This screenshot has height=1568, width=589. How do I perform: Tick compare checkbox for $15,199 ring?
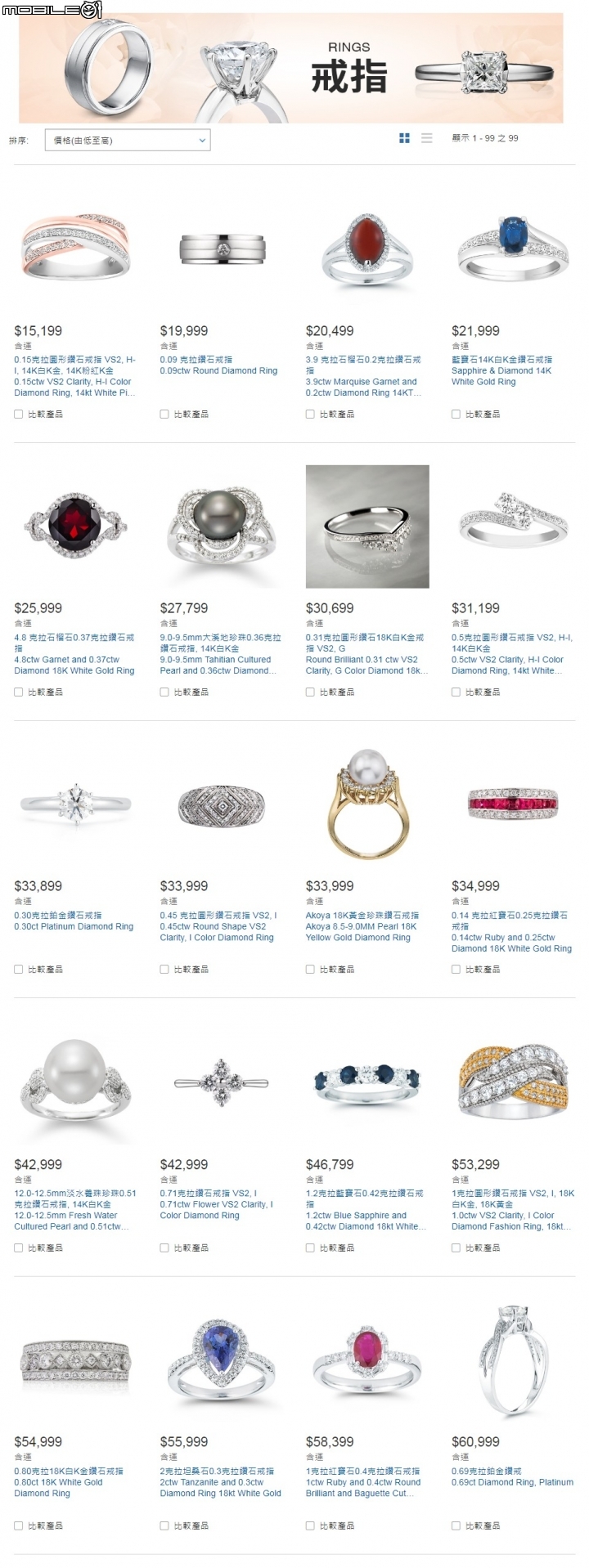18,414
